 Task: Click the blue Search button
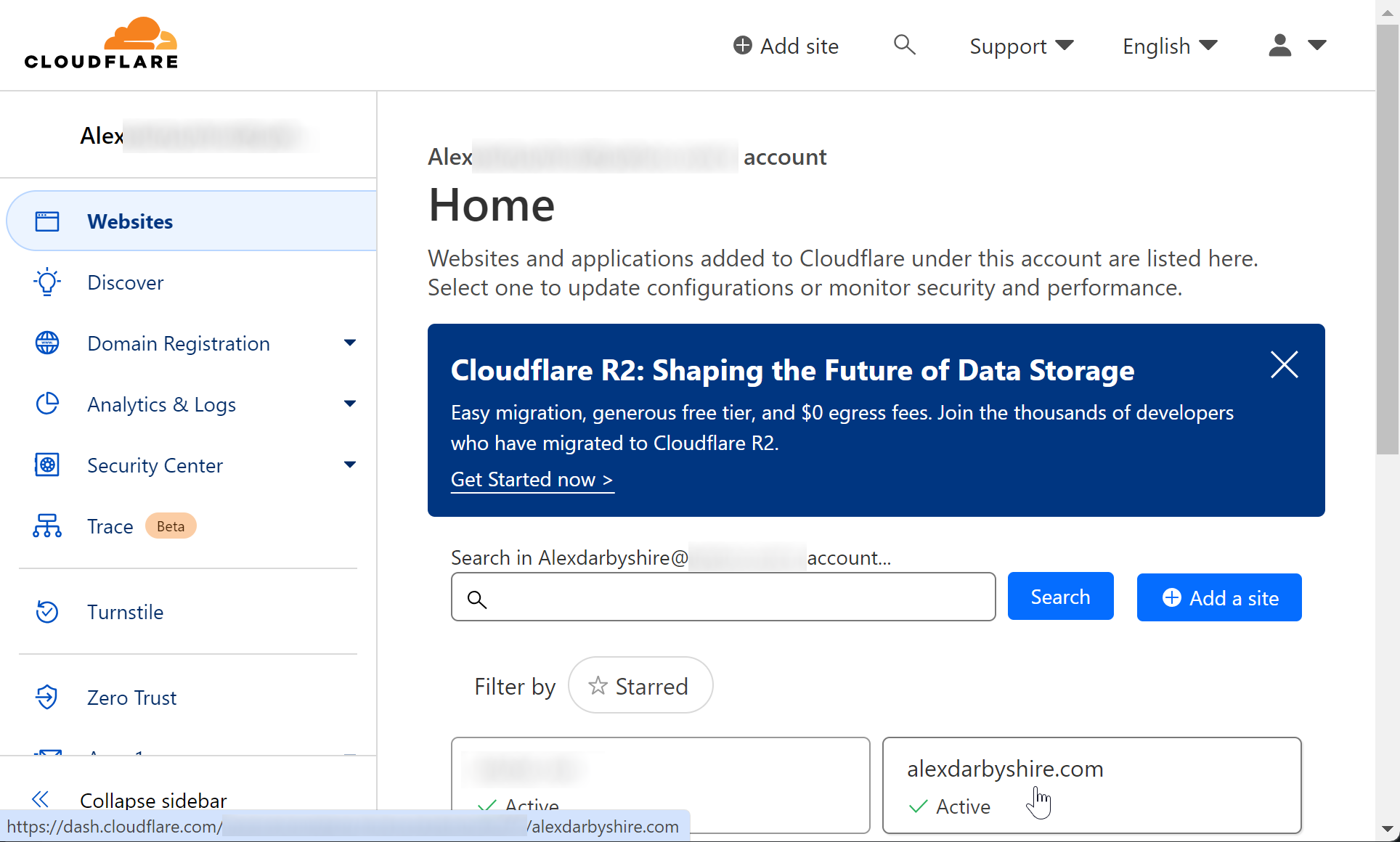click(1060, 597)
